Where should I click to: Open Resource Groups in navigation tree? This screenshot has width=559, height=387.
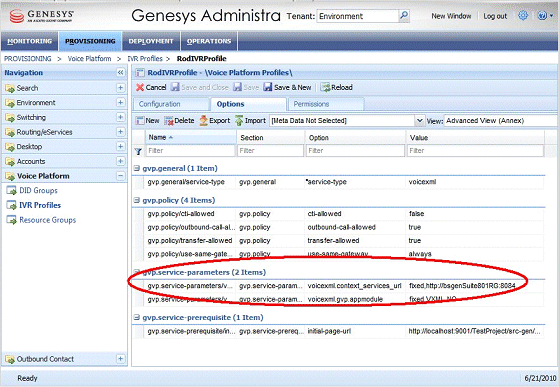[48, 220]
